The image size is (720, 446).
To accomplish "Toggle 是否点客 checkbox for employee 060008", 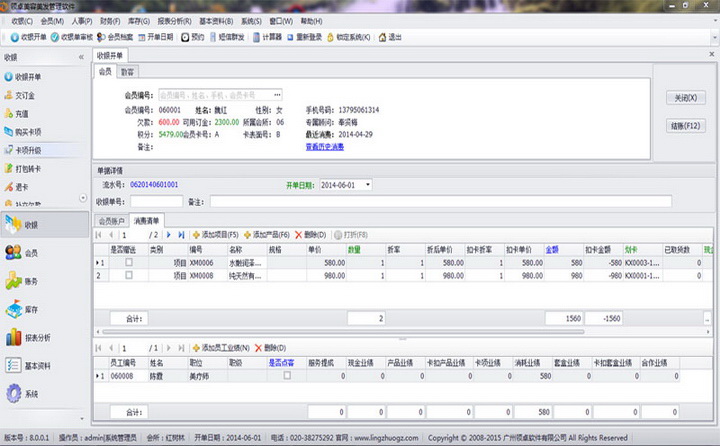I will pos(287,375).
